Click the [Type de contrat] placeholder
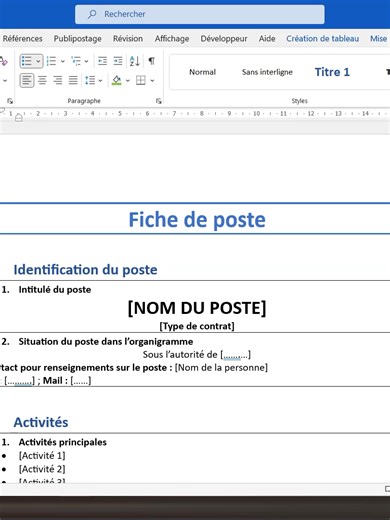390x520 pixels. pyautogui.click(x=197, y=326)
